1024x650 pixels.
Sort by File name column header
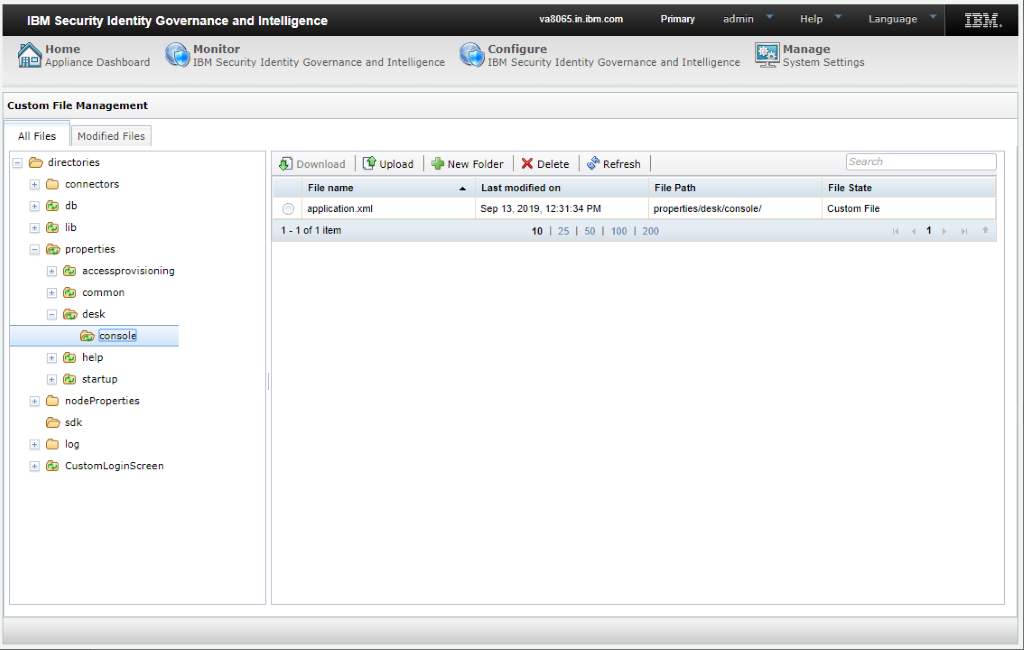coord(387,187)
